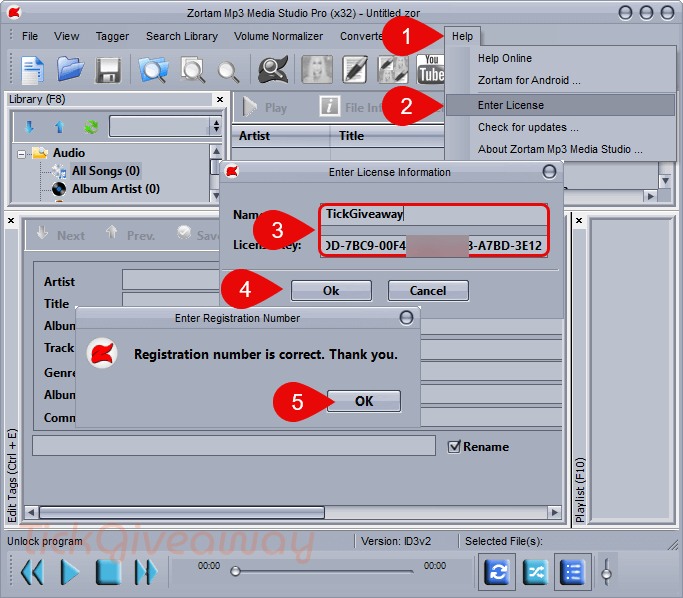The height and width of the screenshot is (598, 683).
Task: Toggle the Rename checkbox
Action: (x=454, y=447)
